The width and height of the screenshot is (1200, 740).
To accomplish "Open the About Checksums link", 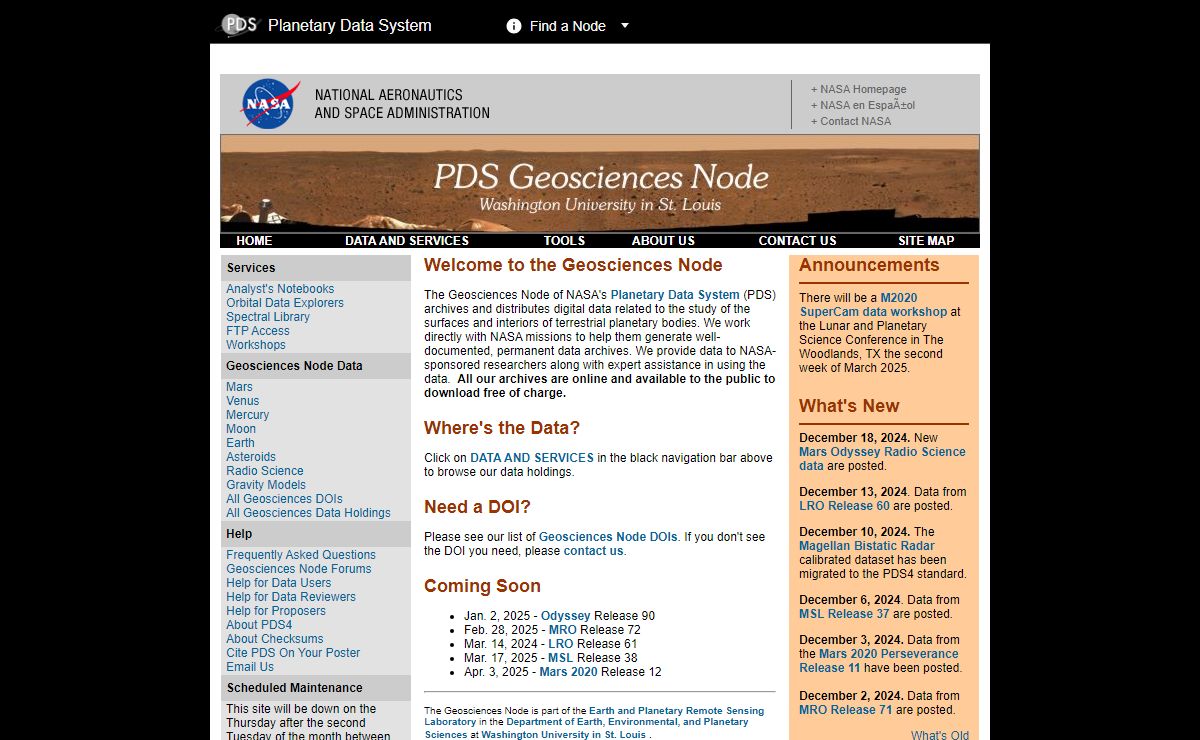I will (275, 639).
